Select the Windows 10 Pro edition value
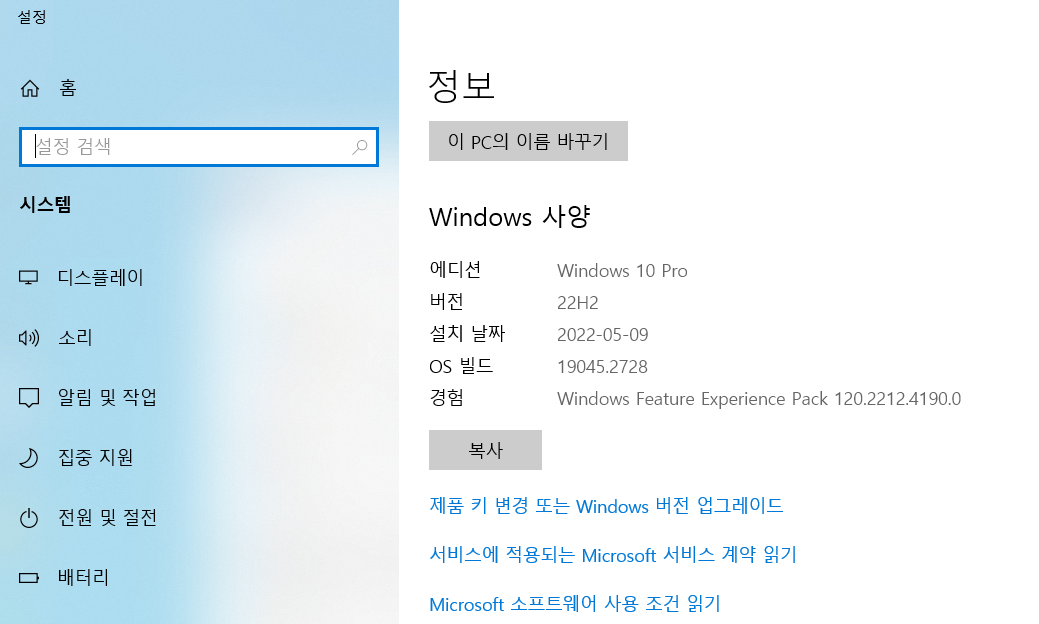The height and width of the screenshot is (624, 1039). [x=622, y=271]
